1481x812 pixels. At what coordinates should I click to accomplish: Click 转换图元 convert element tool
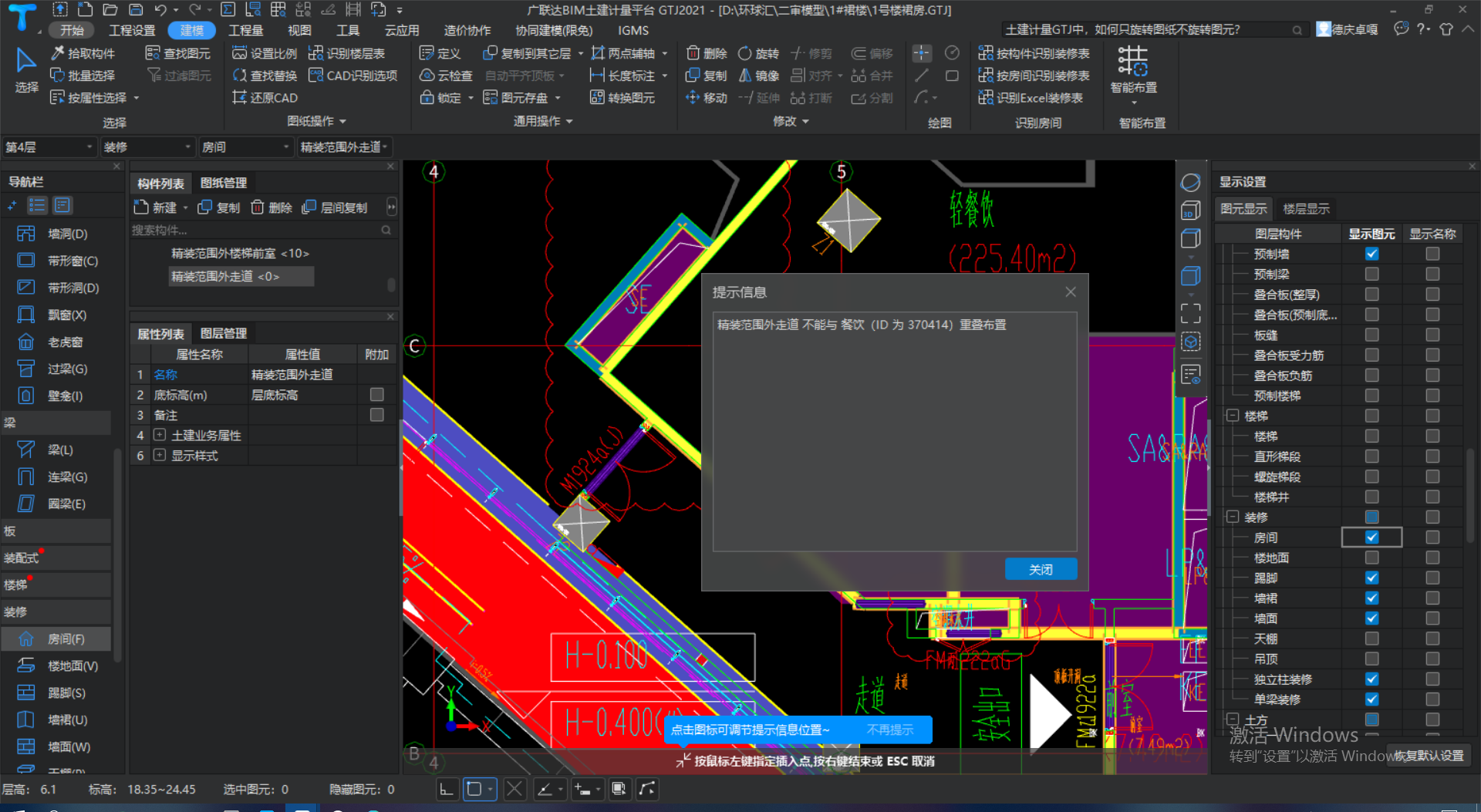[622, 98]
